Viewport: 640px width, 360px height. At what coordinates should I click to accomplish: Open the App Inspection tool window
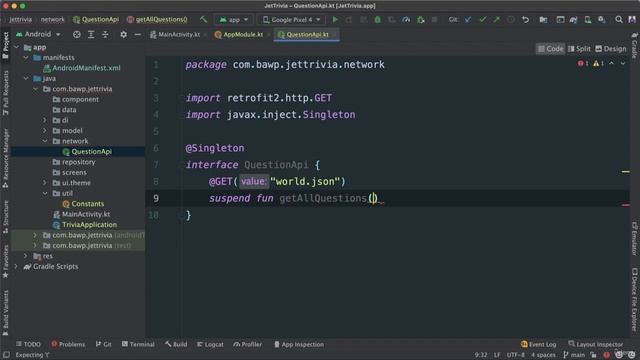[x=299, y=344]
